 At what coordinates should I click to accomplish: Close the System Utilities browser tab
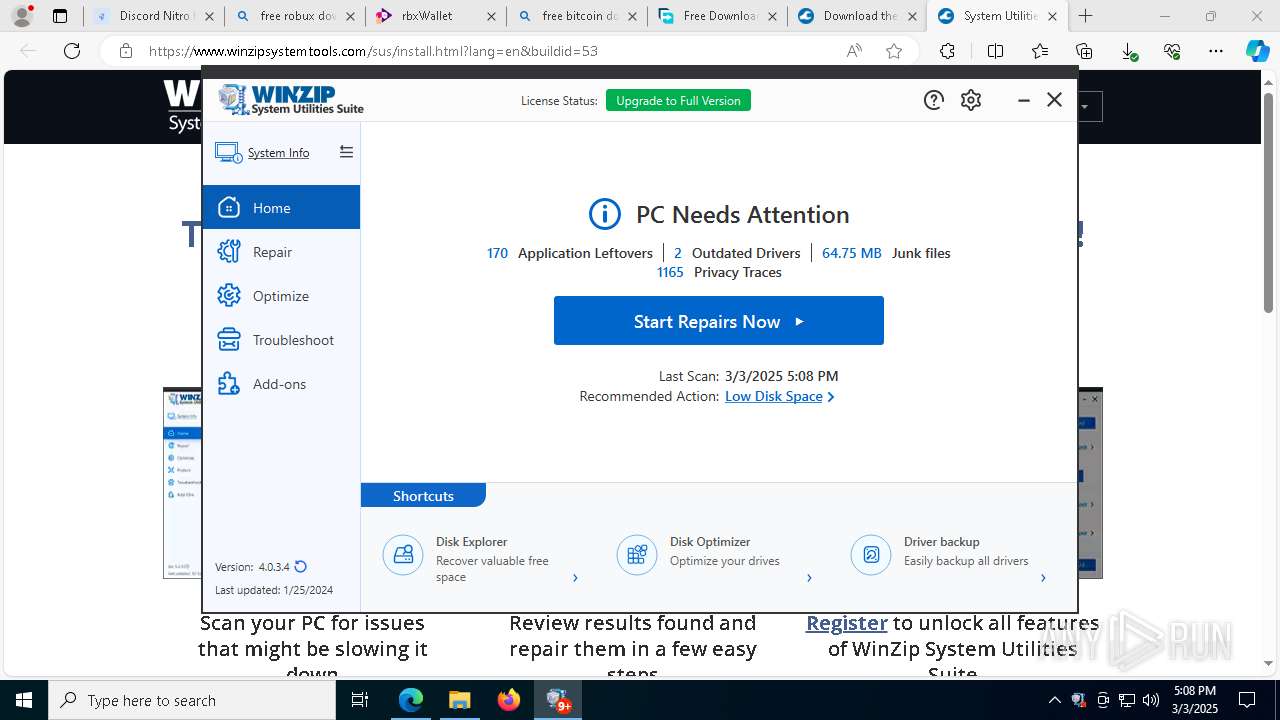click(x=1052, y=16)
